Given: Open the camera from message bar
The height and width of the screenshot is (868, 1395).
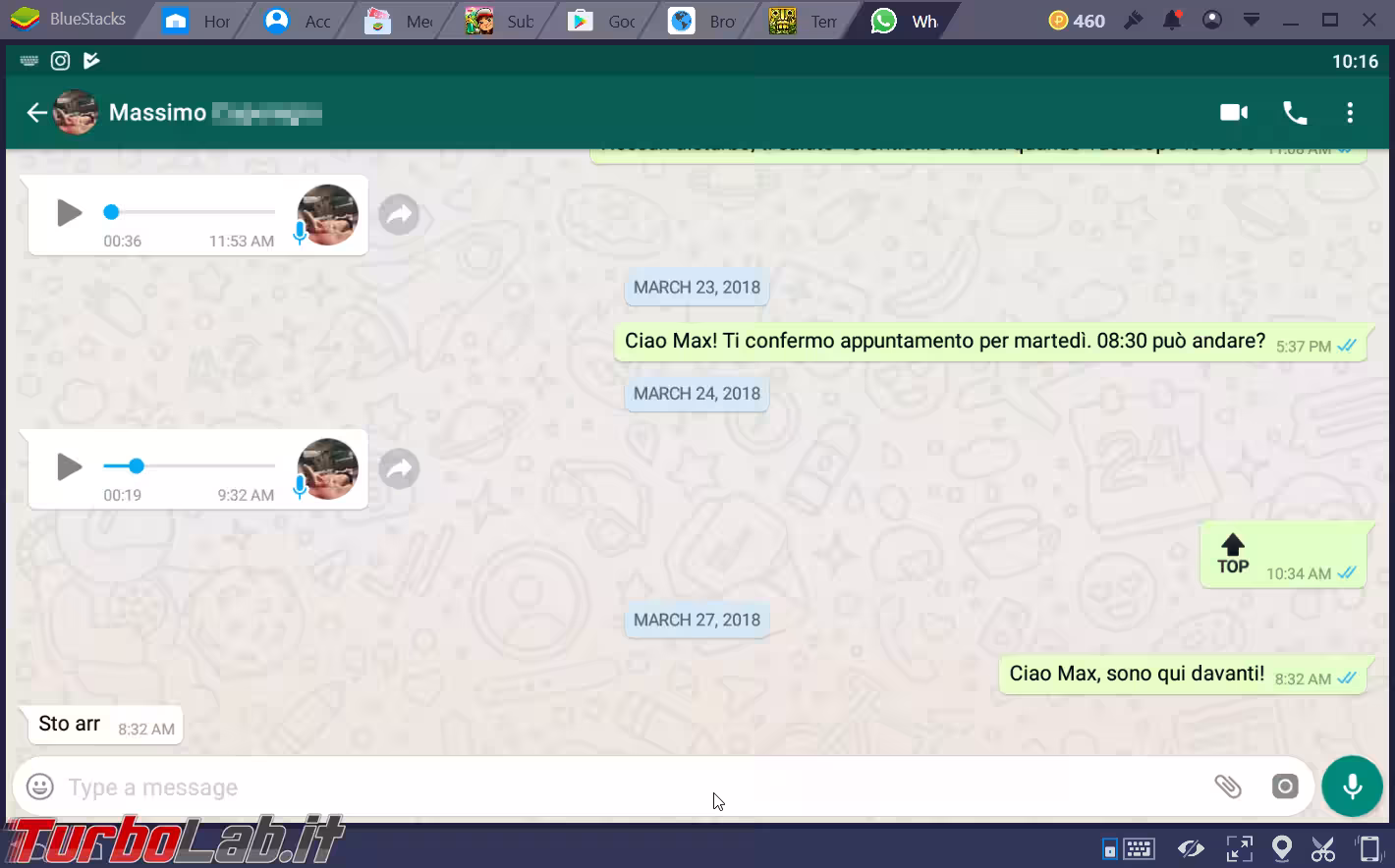Looking at the screenshot, I should point(1285,787).
